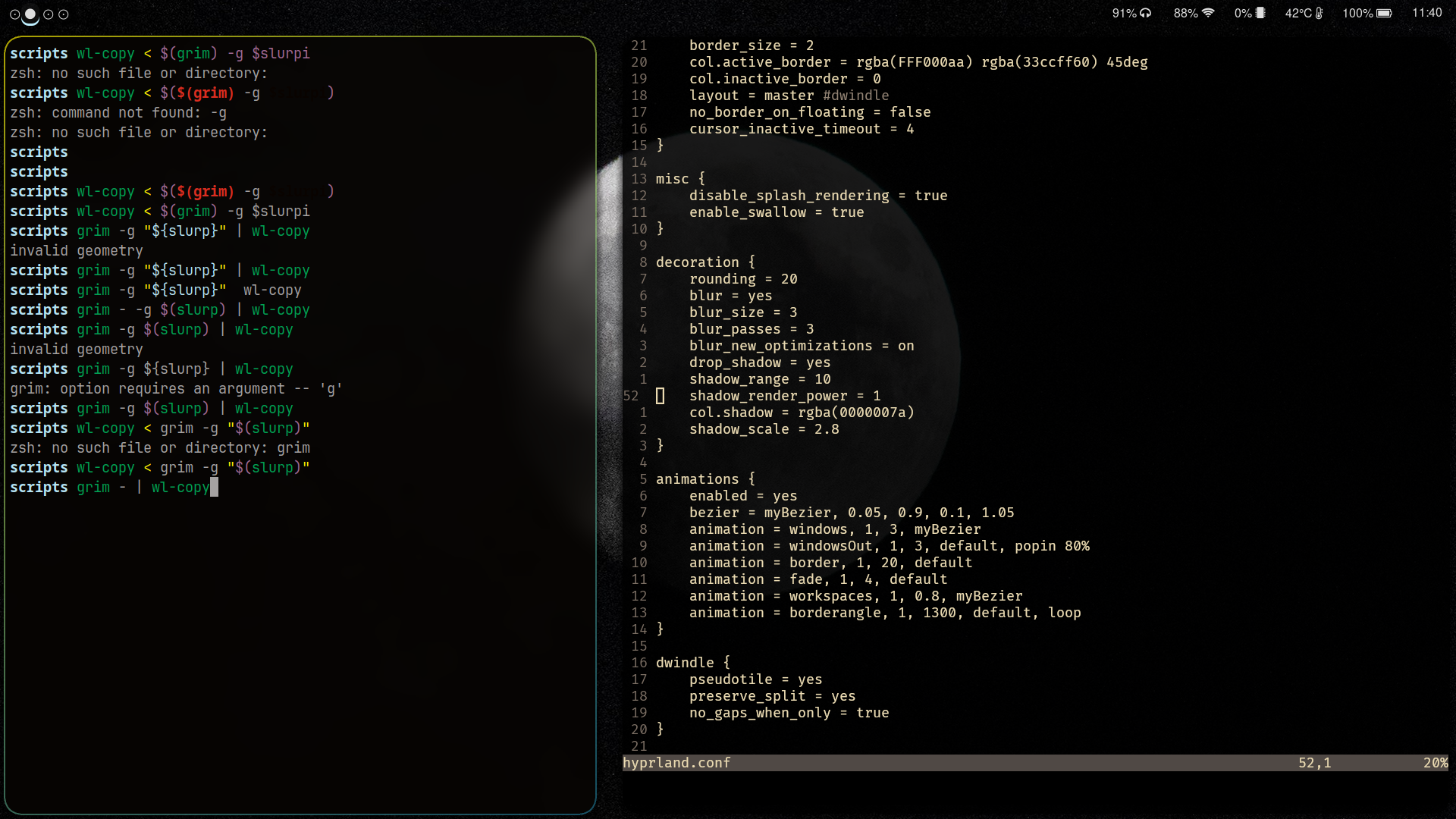Click the 100% battery icon

click(x=1384, y=13)
